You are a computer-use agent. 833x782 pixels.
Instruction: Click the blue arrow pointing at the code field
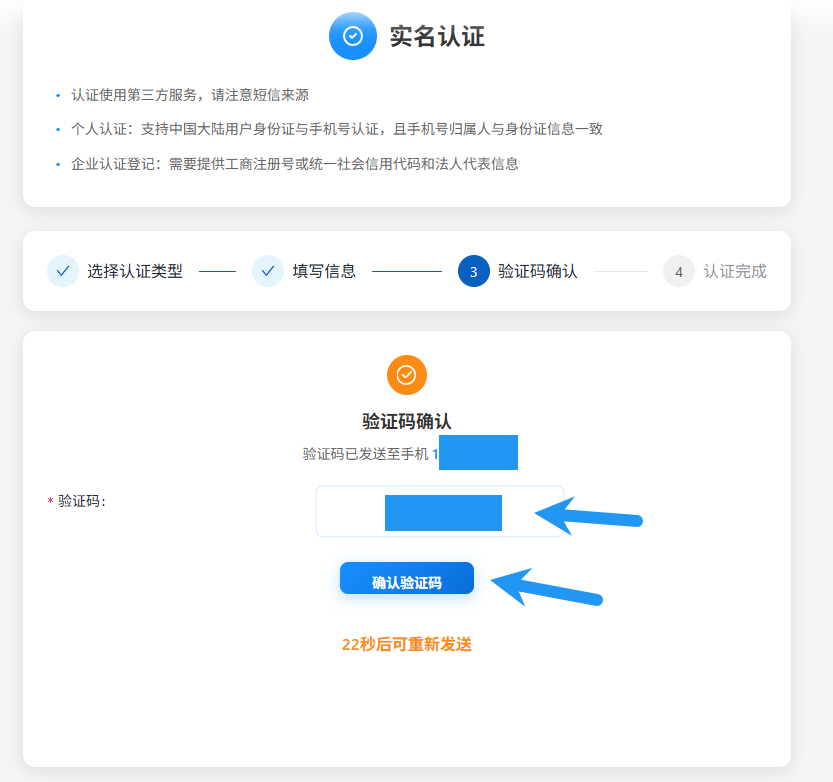[x=588, y=517]
